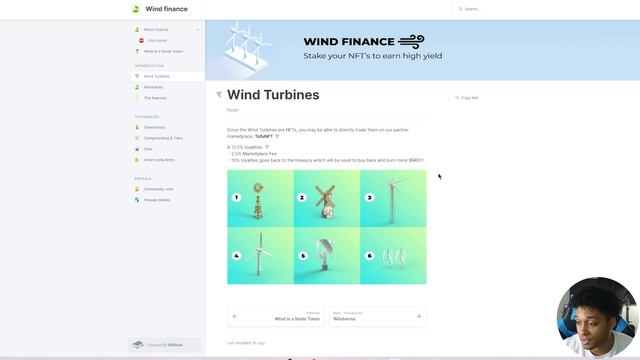Select turbine image number 1
The image size is (640, 360).
point(260,198)
